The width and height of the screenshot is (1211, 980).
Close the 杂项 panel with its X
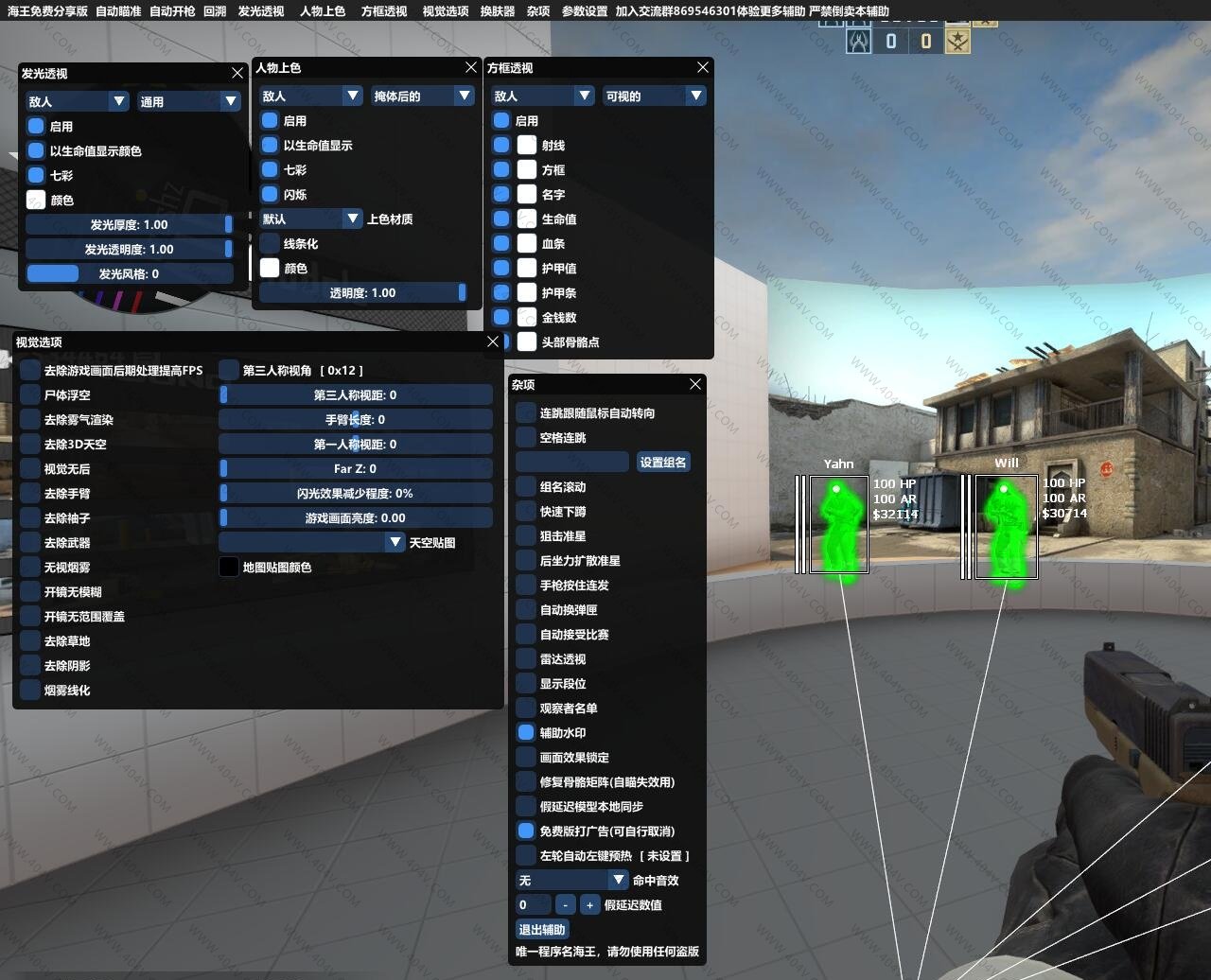point(695,384)
